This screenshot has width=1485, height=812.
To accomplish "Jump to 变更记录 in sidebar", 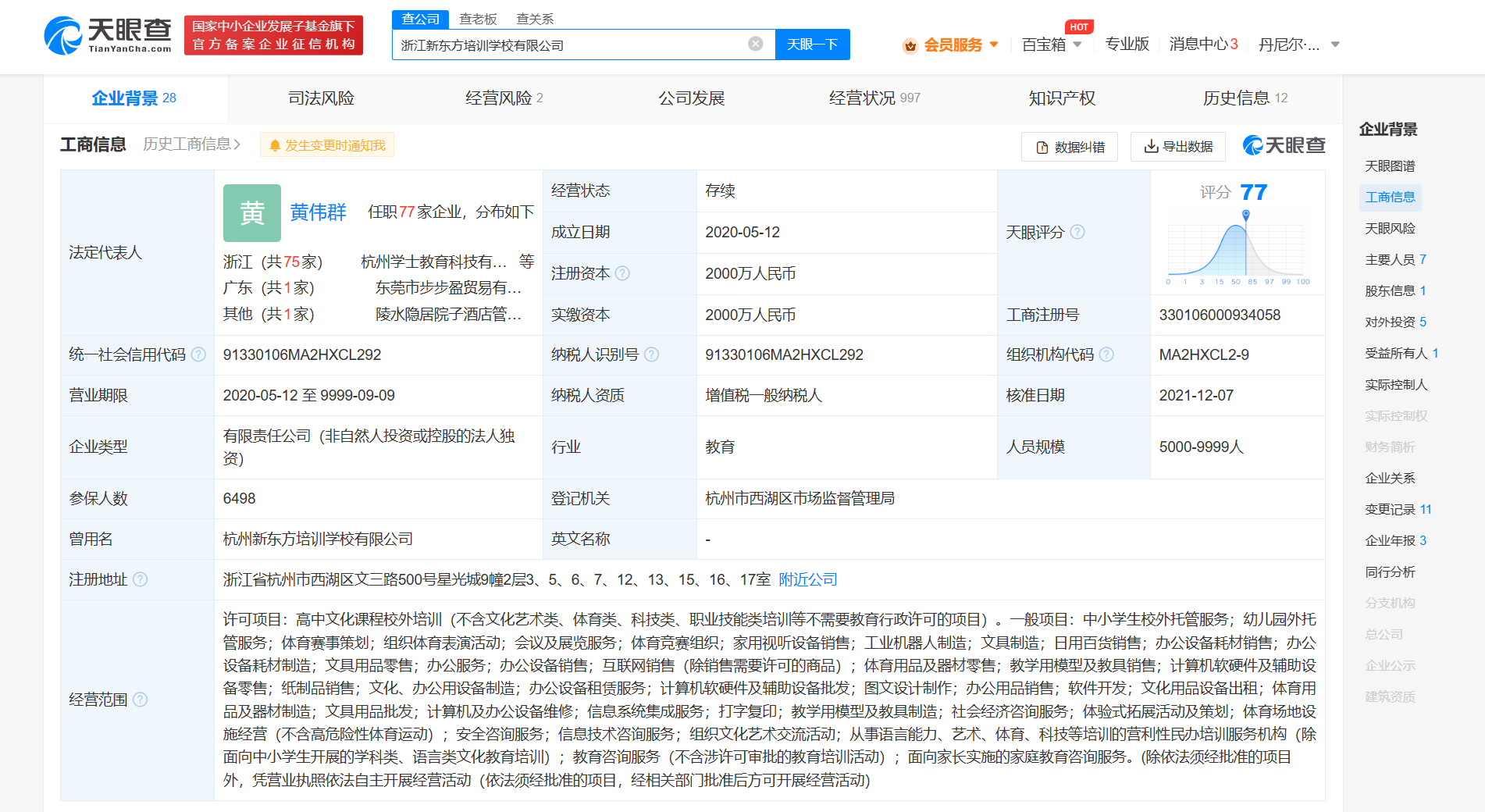I will [x=1398, y=509].
